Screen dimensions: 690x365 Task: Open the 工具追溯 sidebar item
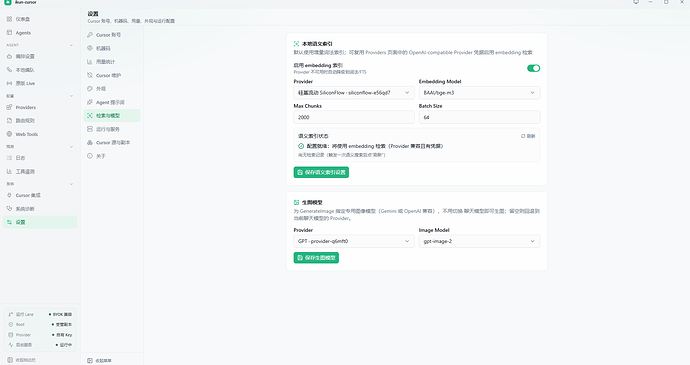click(40, 171)
